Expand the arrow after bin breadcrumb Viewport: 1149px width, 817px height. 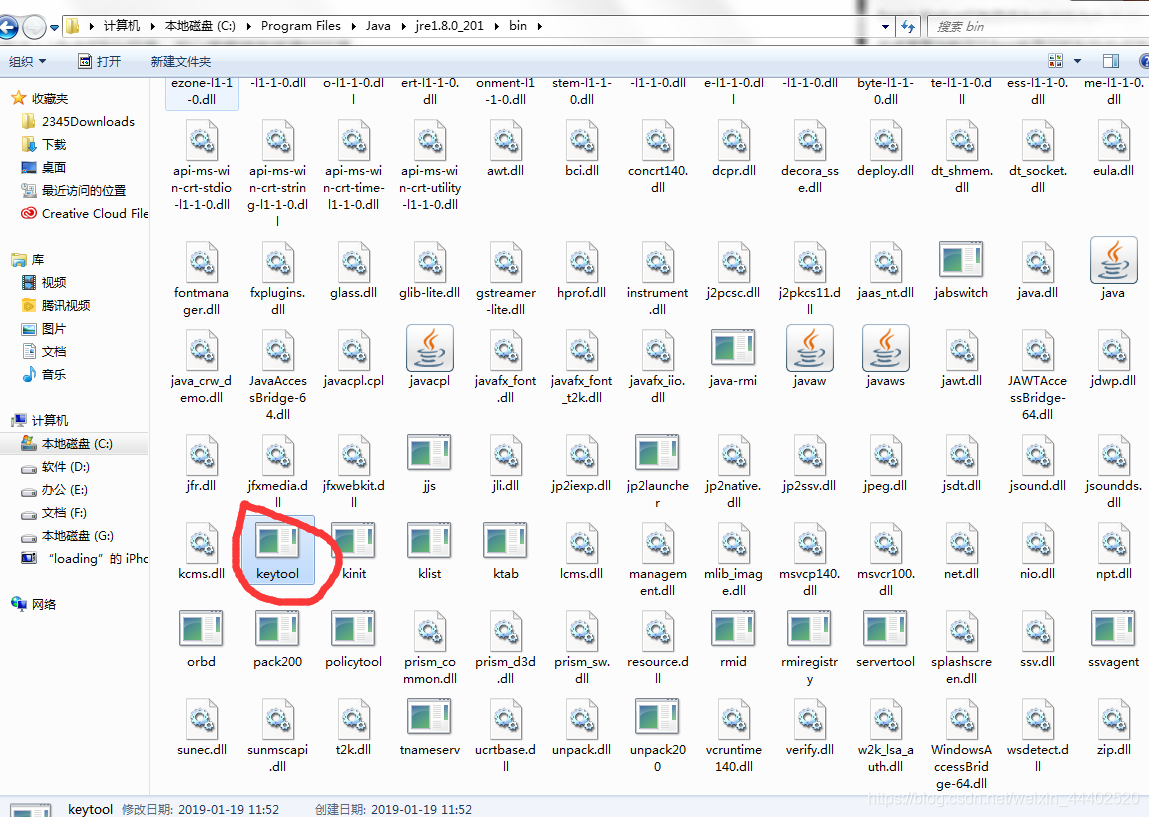[540, 26]
